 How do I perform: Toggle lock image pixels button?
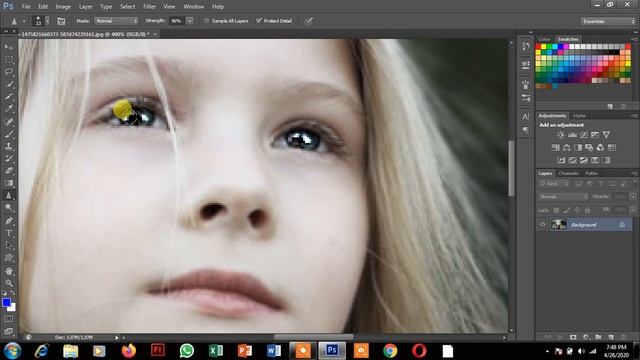(567, 210)
